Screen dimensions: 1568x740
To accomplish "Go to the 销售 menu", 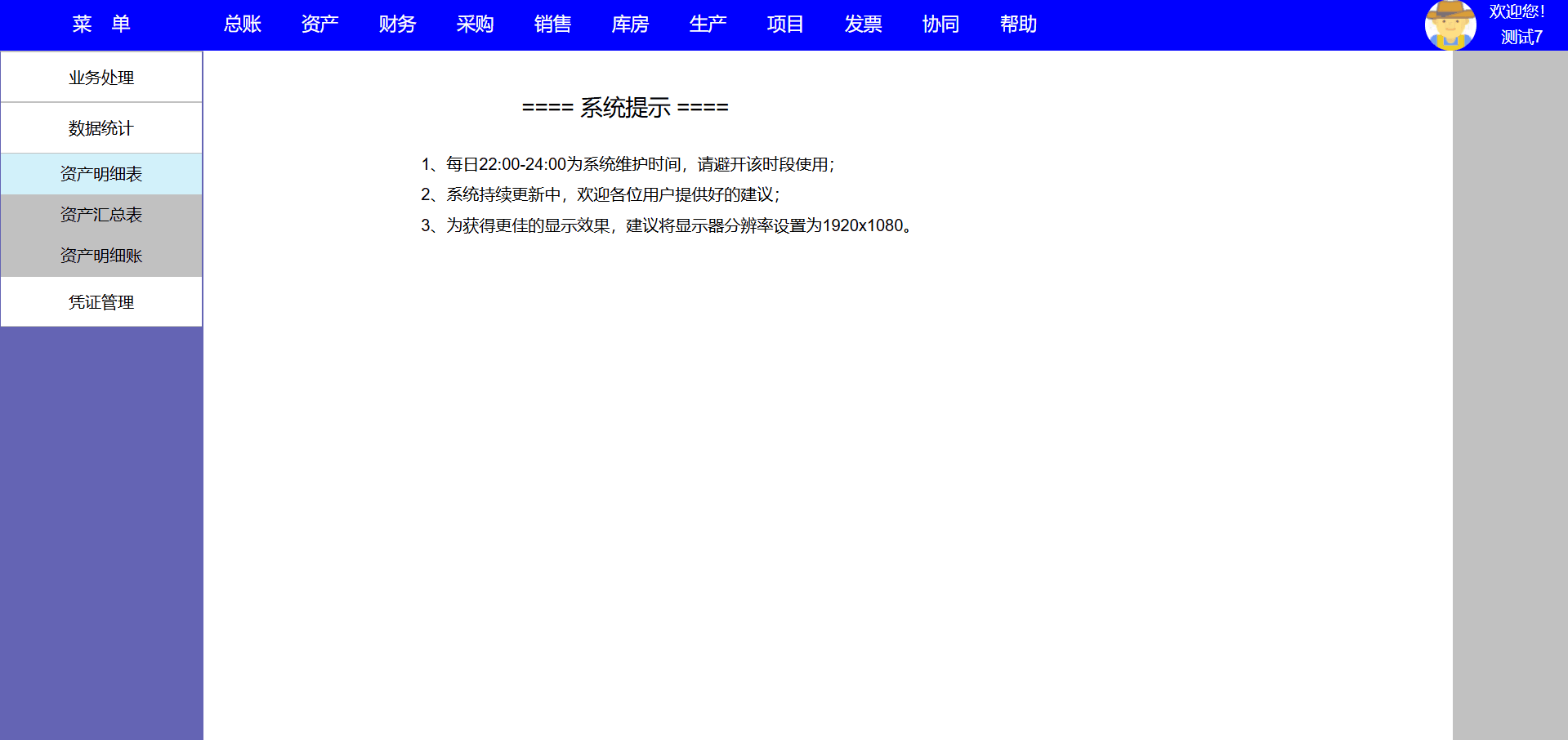I will click(x=552, y=25).
